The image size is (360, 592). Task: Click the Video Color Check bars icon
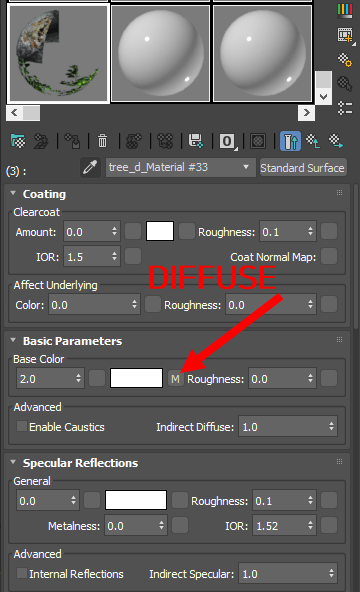pyautogui.click(x=345, y=10)
